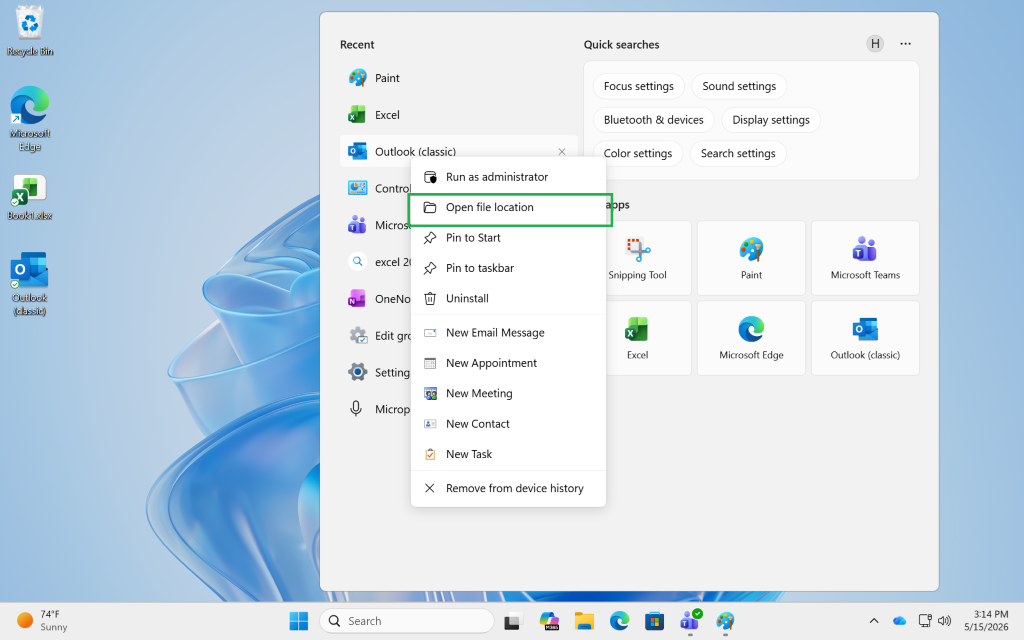Click Microphone icon in Recent list
This screenshot has height=640, width=1024.
pos(356,409)
